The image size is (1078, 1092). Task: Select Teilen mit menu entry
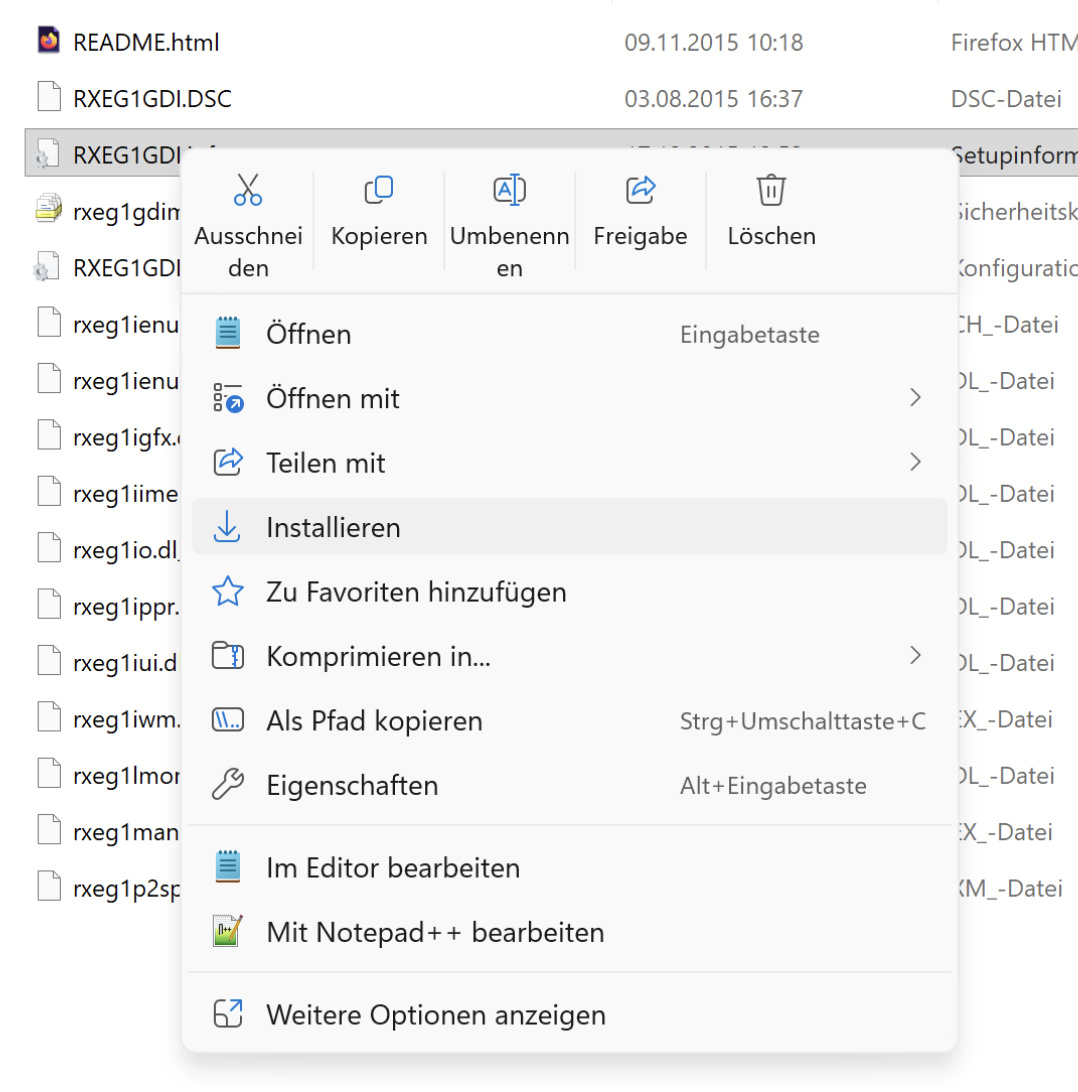pos(569,462)
